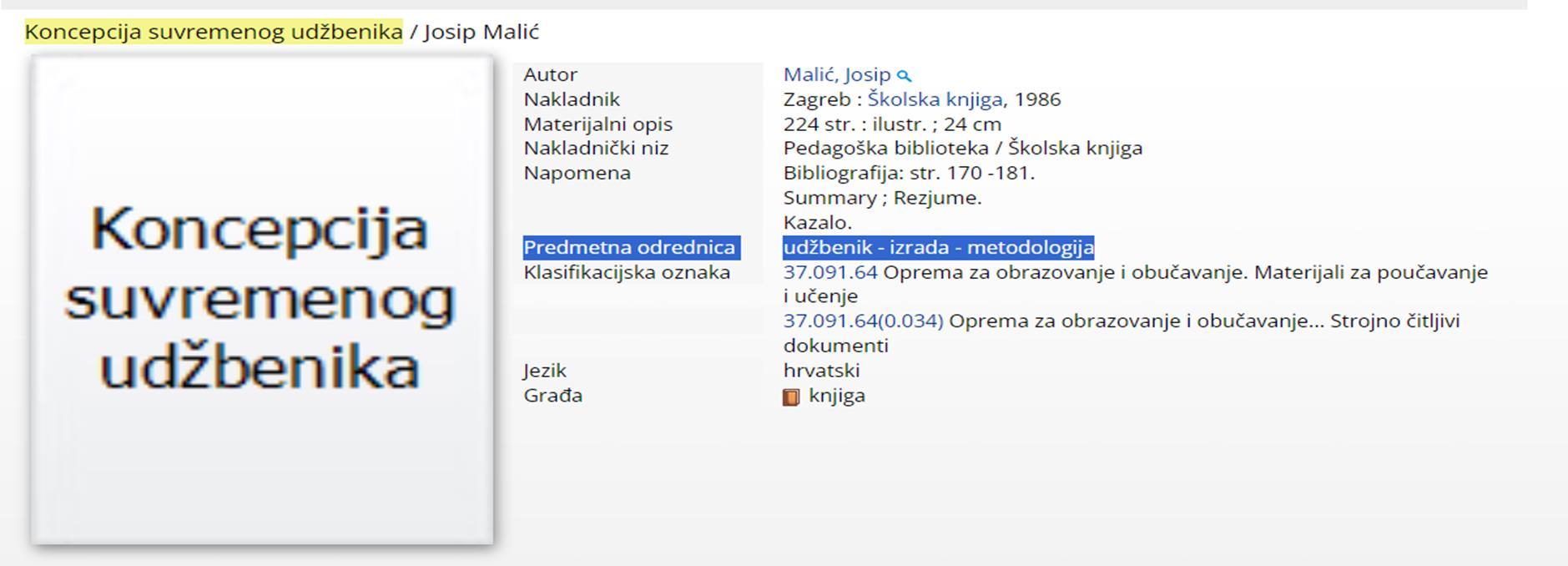Click the series text Pedagoška biblioteka

pyautogui.click(x=885, y=148)
